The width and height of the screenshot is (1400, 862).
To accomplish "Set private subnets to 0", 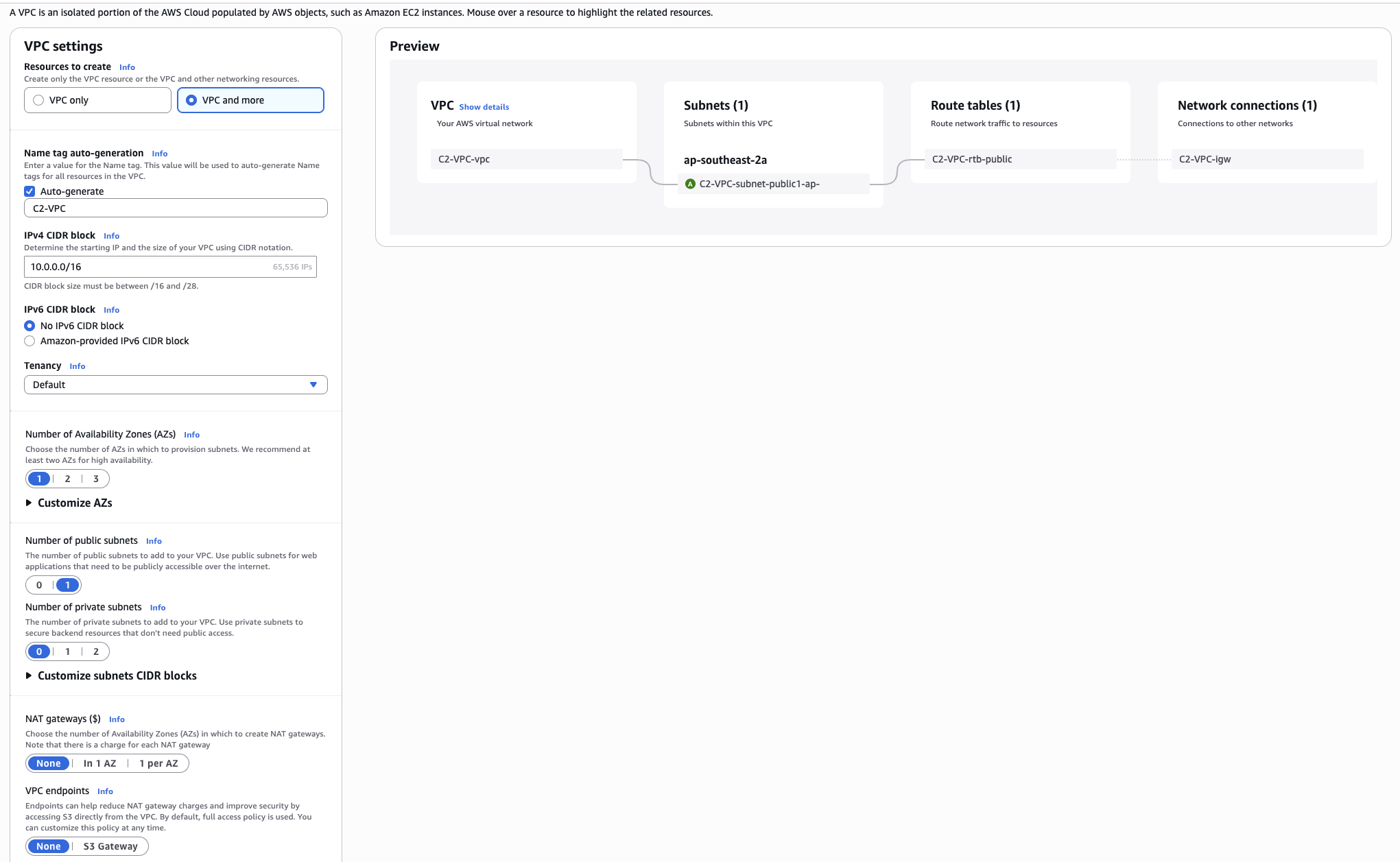I will [x=39, y=651].
